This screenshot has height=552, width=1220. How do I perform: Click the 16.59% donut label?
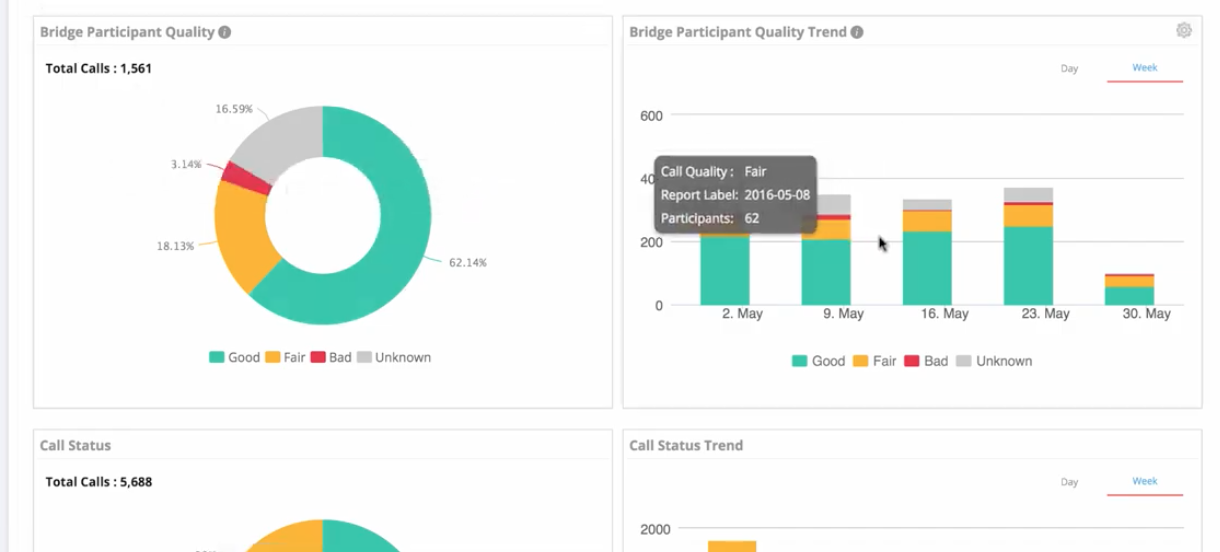coord(234,109)
